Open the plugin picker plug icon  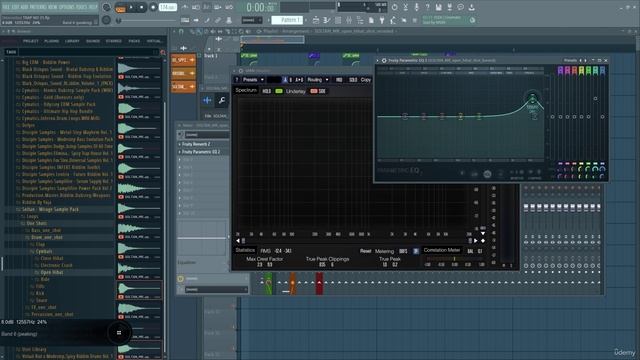382,20
